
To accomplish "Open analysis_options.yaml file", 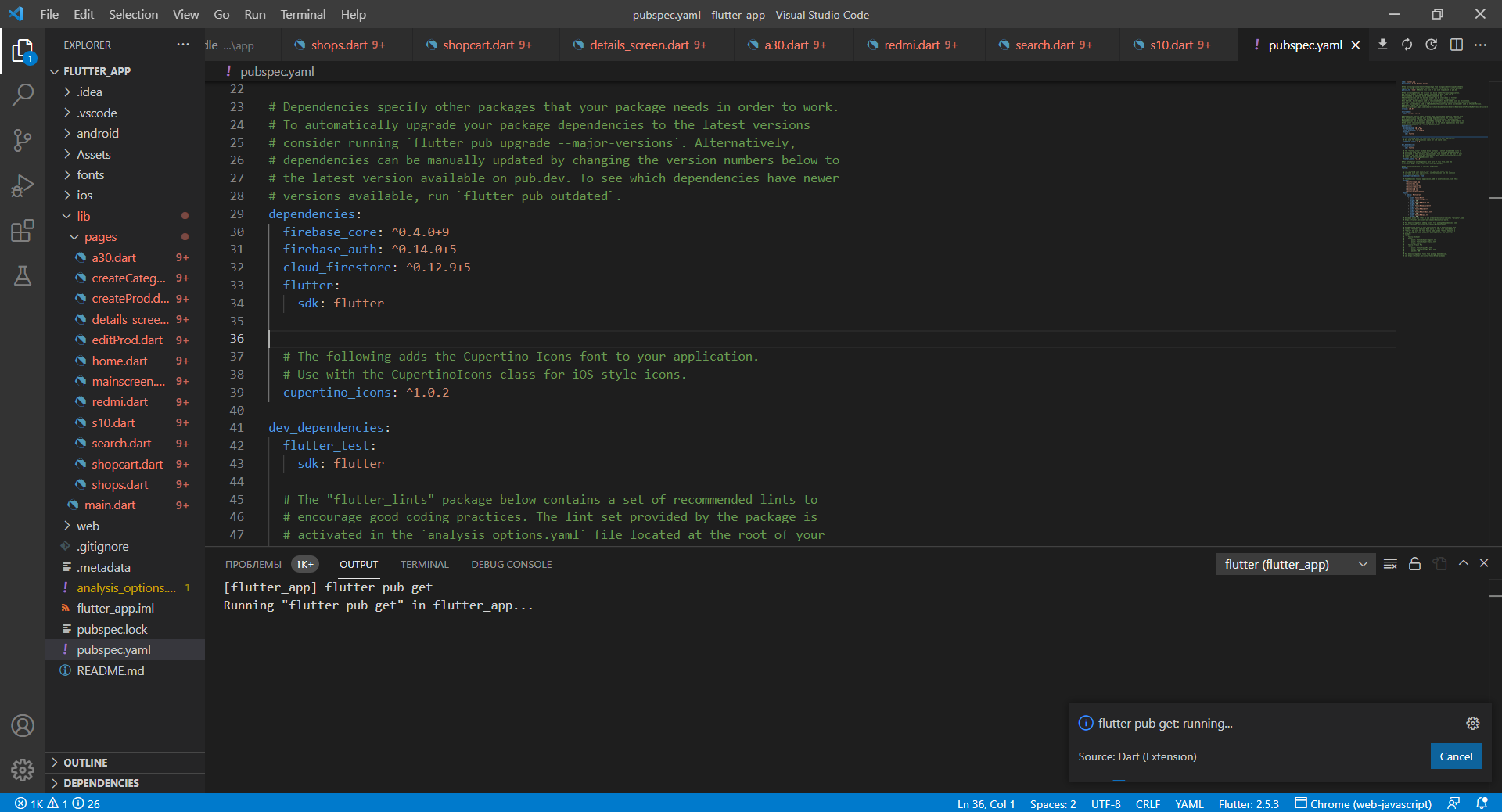I will (x=125, y=587).
